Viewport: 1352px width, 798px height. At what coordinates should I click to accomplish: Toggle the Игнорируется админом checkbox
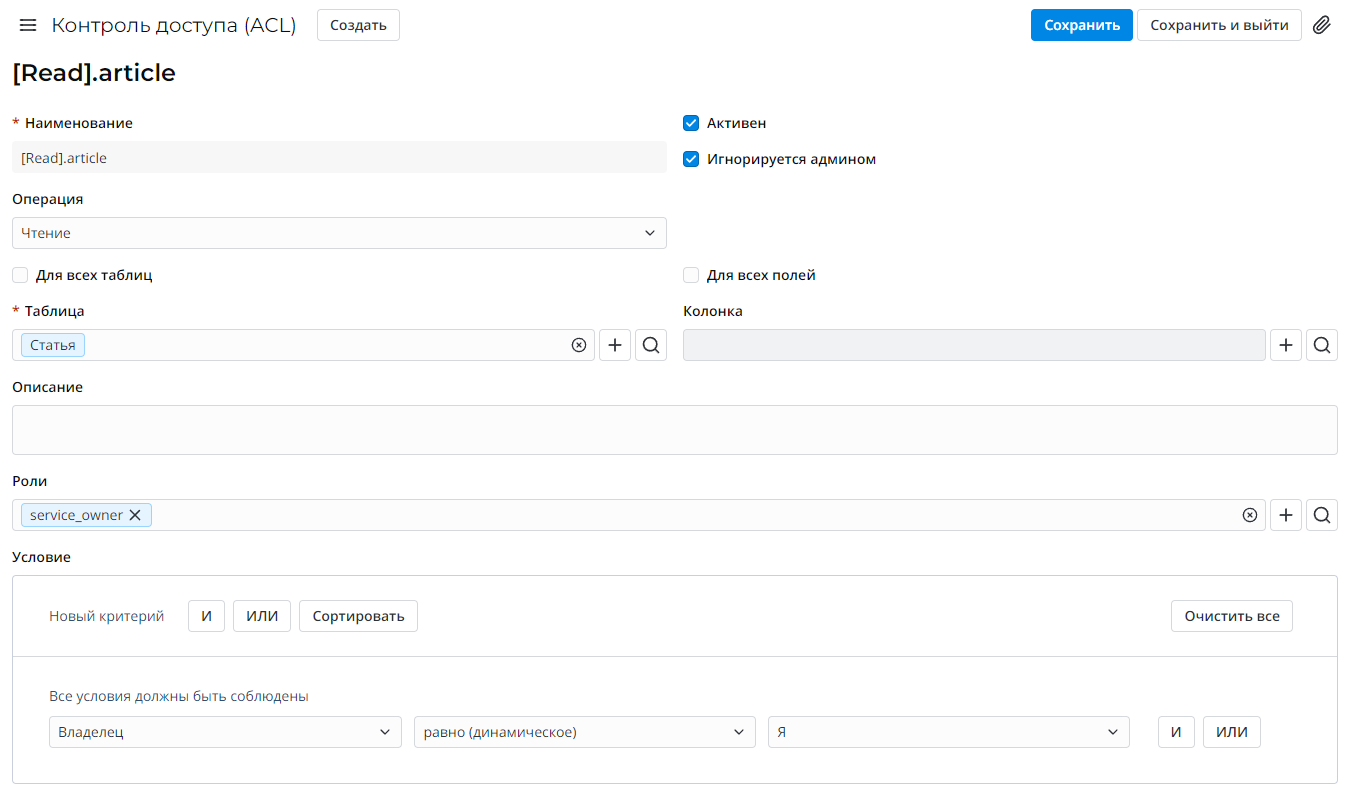point(691,159)
